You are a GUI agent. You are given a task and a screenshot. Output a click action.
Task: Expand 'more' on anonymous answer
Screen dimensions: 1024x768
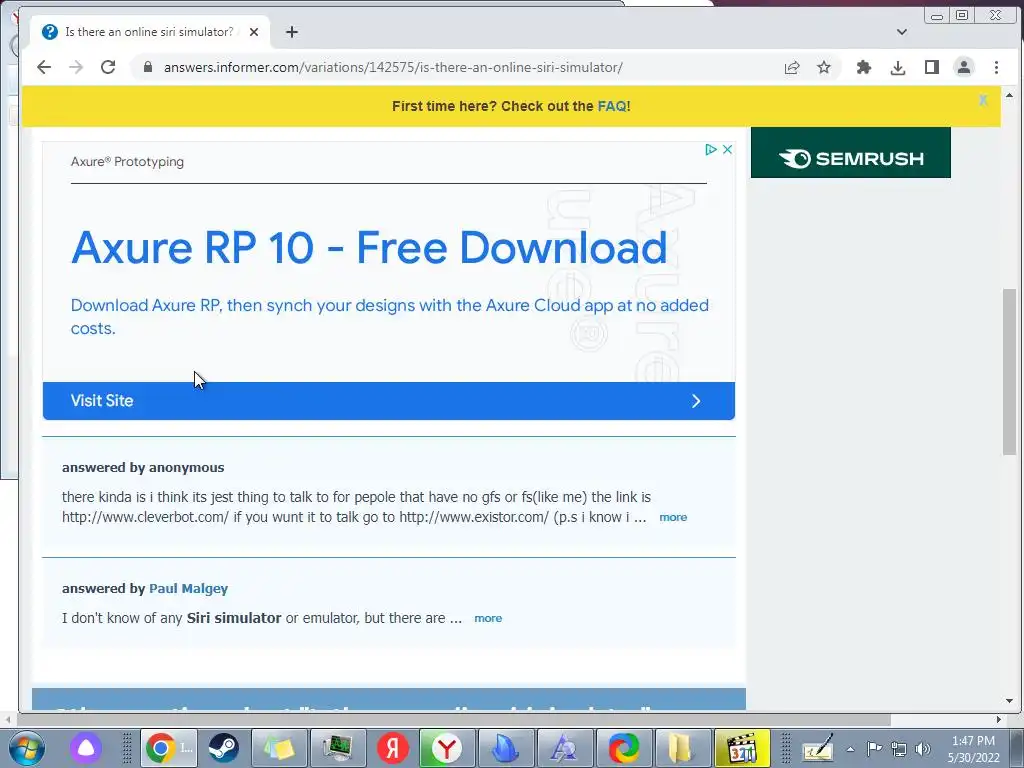point(673,517)
